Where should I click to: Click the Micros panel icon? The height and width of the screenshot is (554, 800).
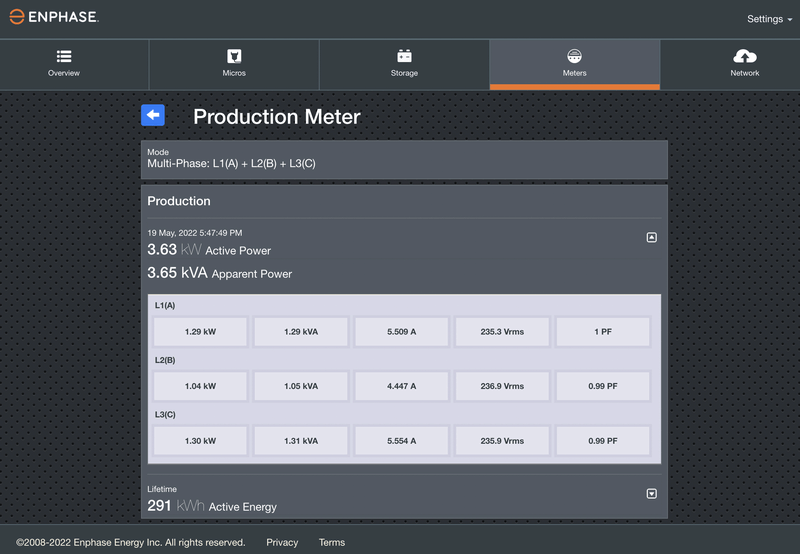tap(234, 56)
